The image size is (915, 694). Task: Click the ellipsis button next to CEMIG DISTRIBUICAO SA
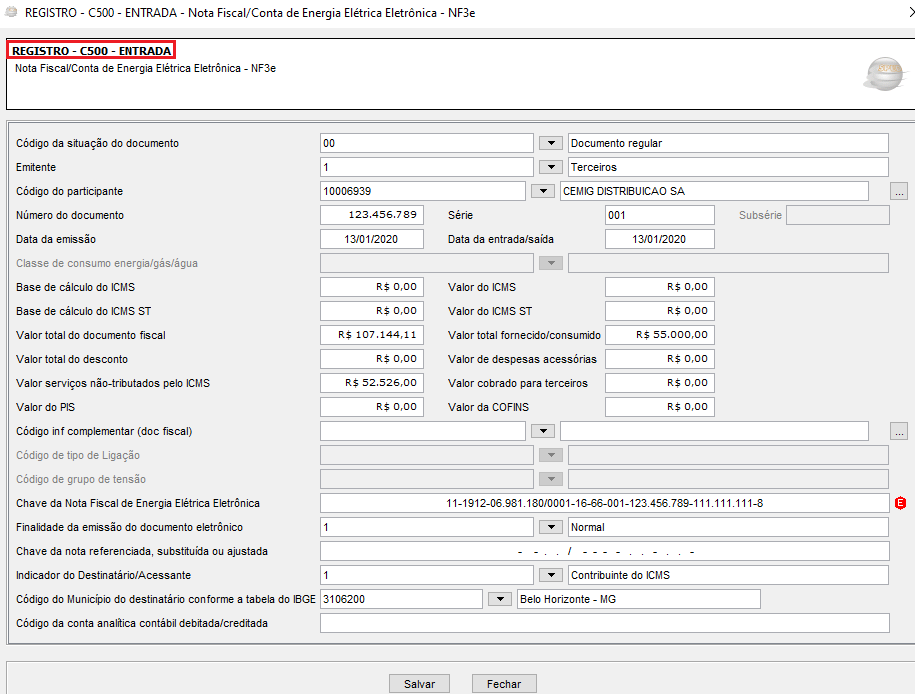tap(899, 191)
